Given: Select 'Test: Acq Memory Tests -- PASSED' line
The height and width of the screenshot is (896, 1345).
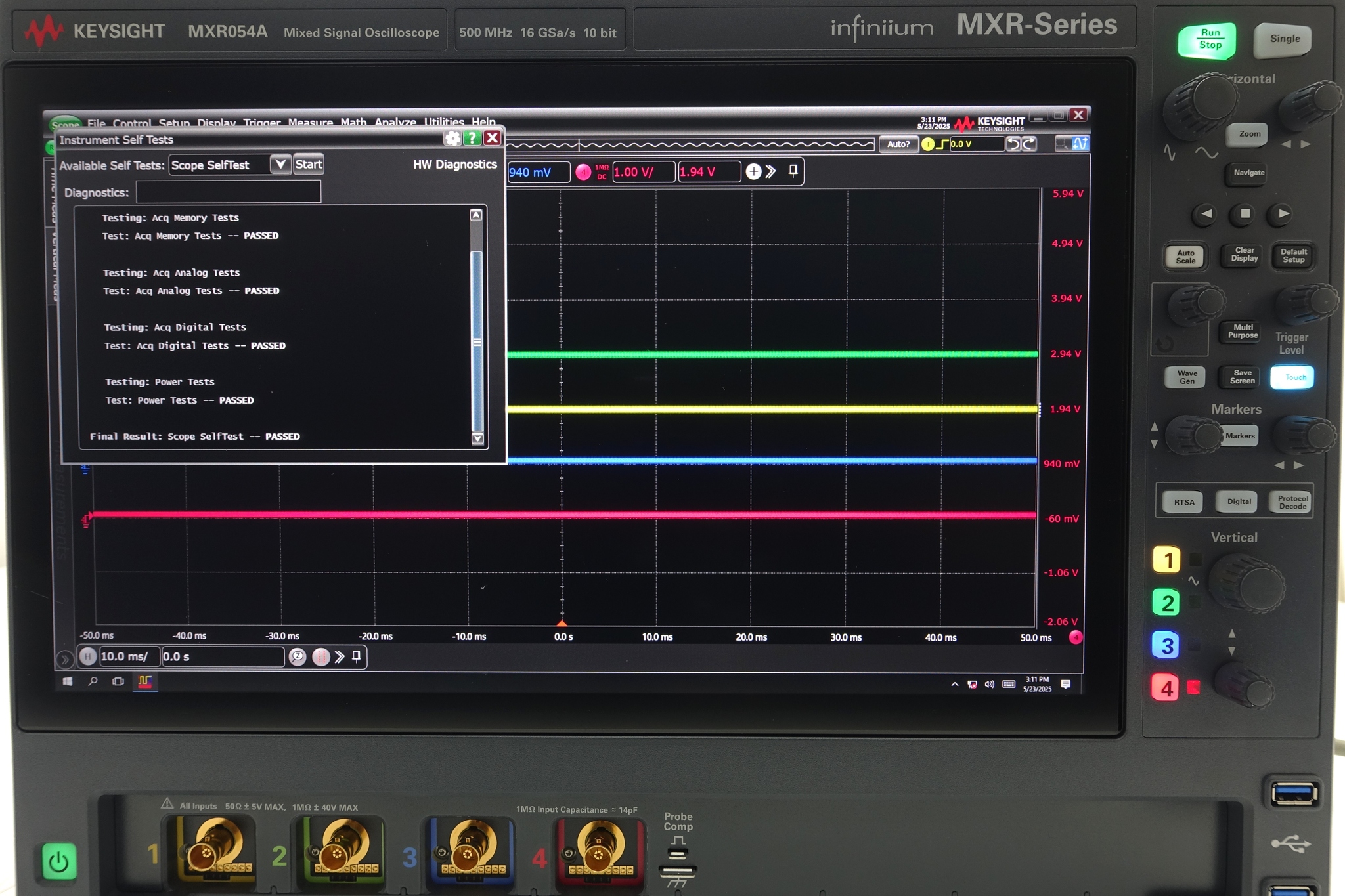Looking at the screenshot, I should pos(190,236).
